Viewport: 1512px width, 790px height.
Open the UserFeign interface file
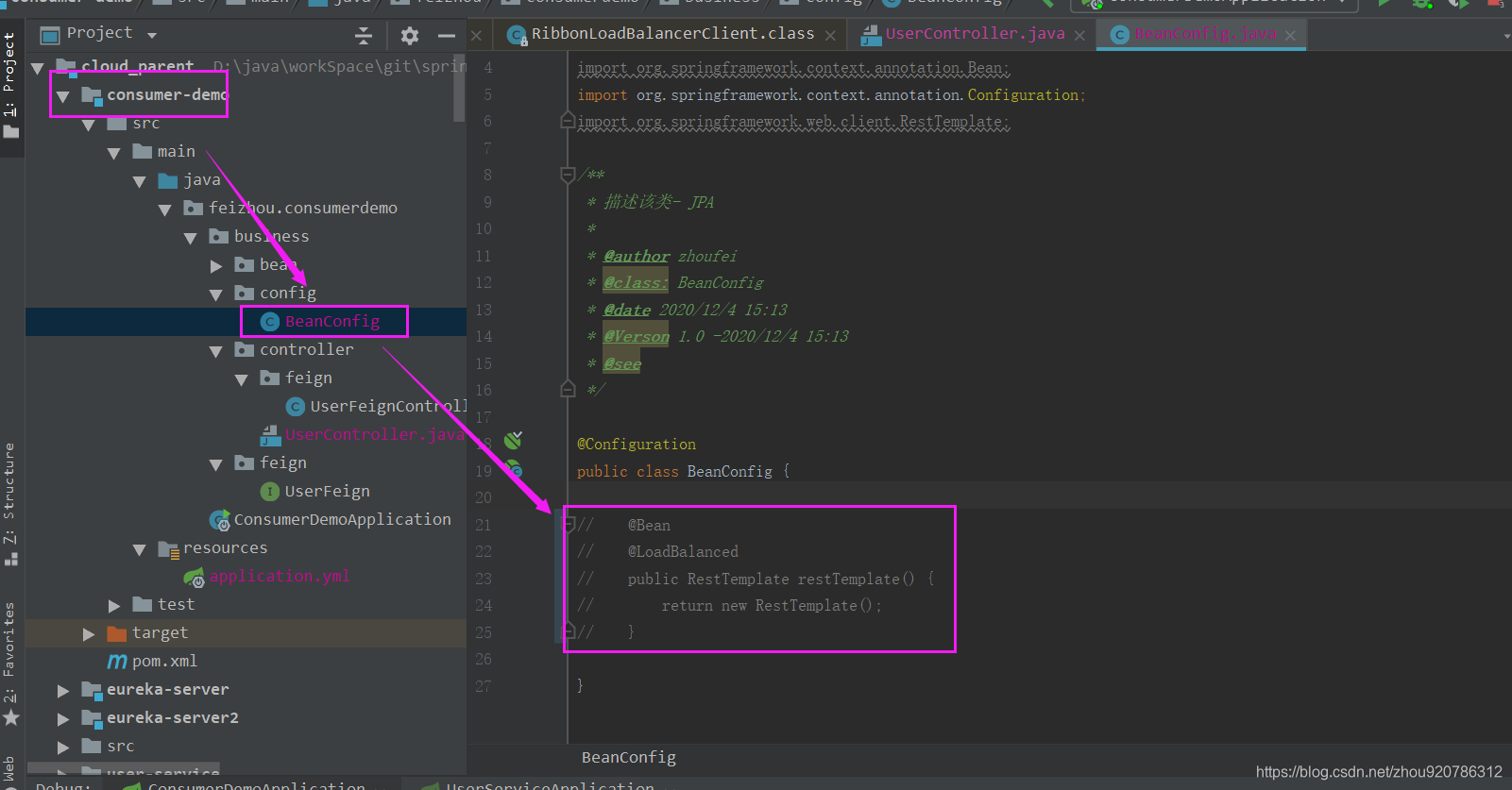tap(328, 491)
